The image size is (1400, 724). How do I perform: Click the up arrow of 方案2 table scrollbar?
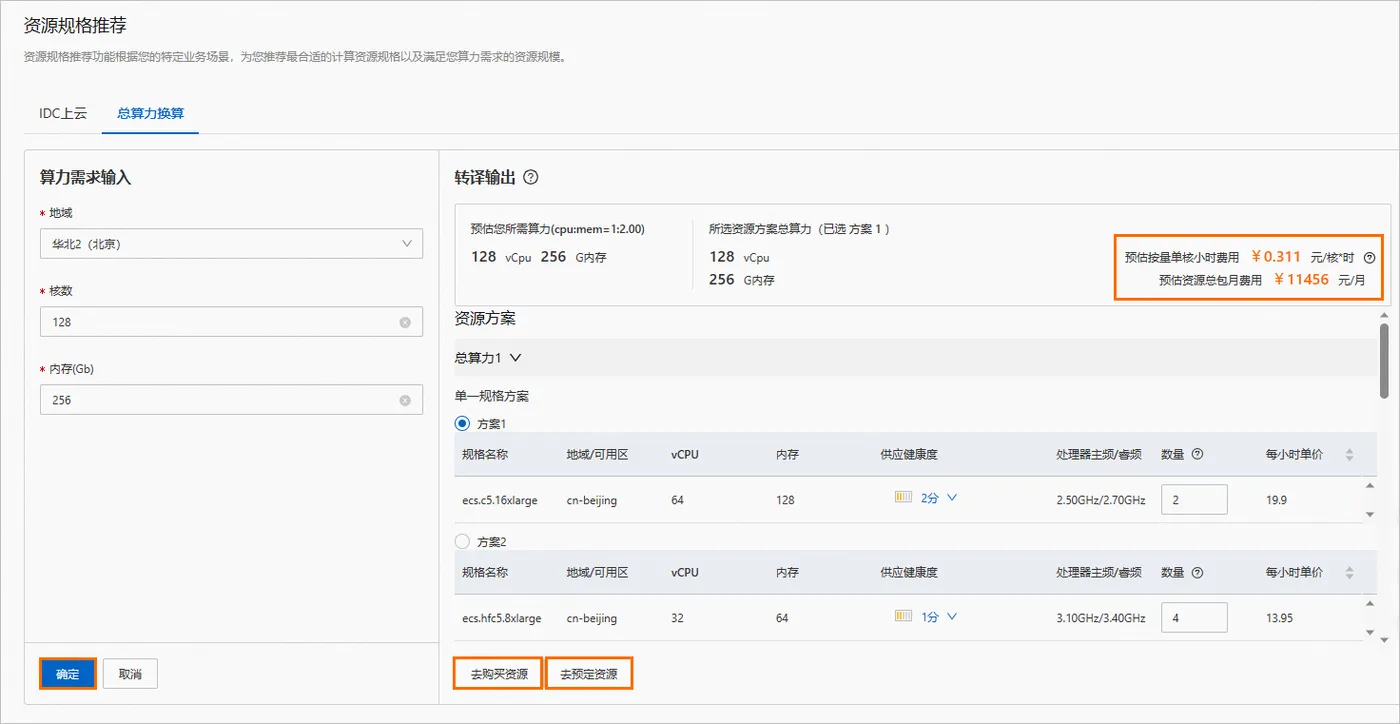click(1370, 605)
